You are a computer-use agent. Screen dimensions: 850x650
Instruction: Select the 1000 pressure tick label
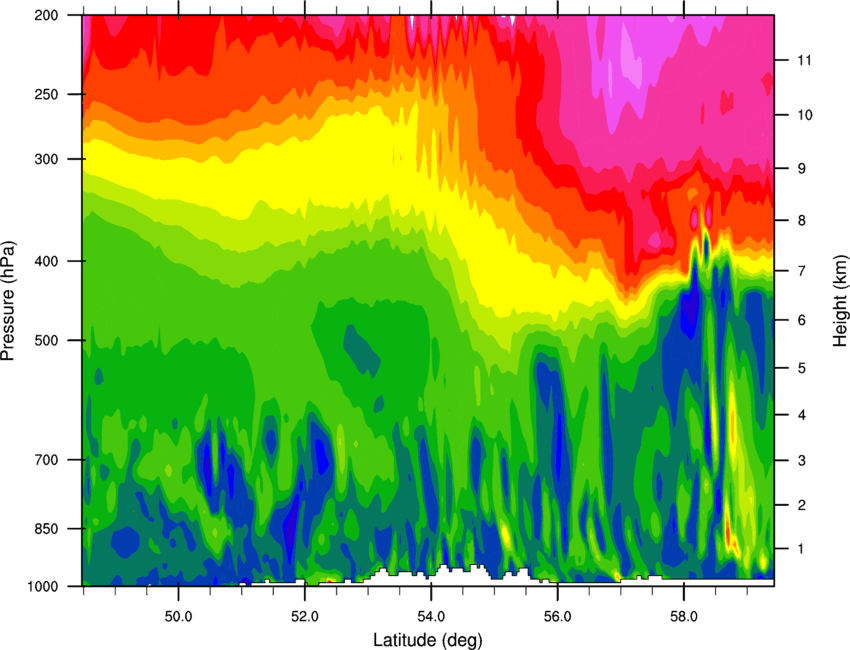(43, 587)
